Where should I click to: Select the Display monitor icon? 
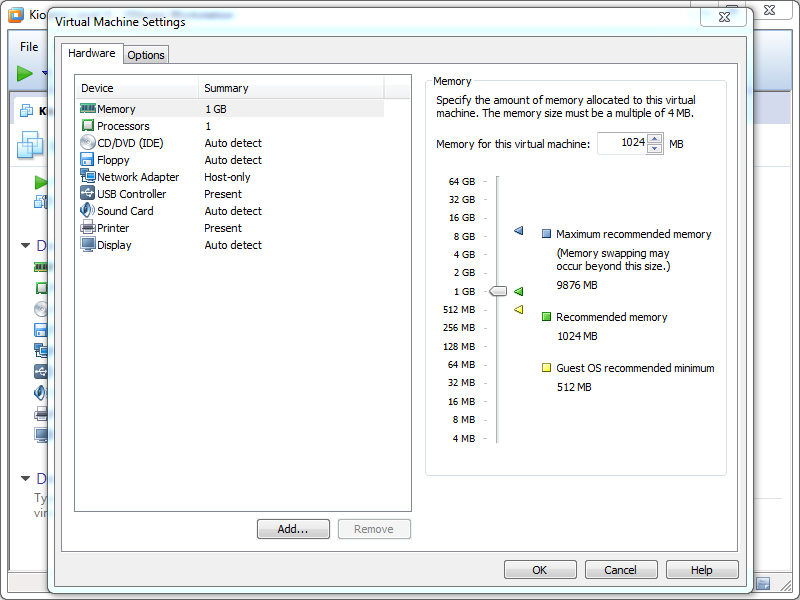[88, 245]
